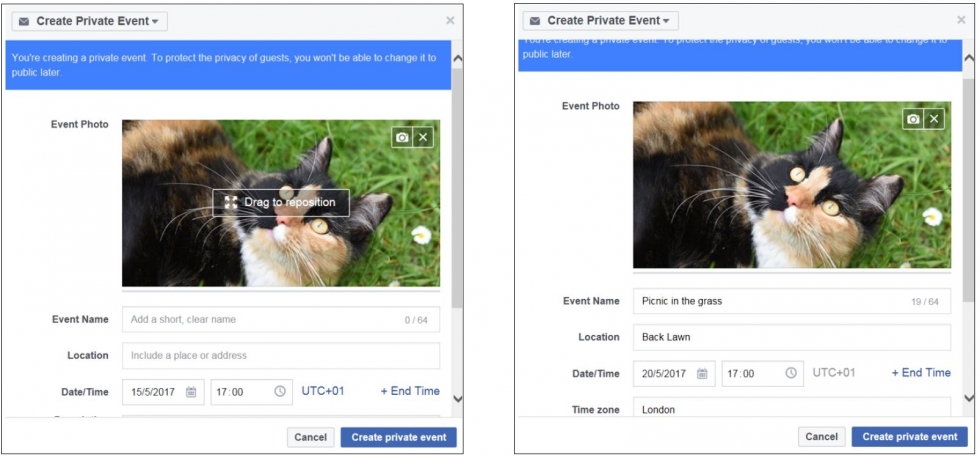
Task: Click 'Picnic in the grass' event name field
Action: [x=792, y=301]
